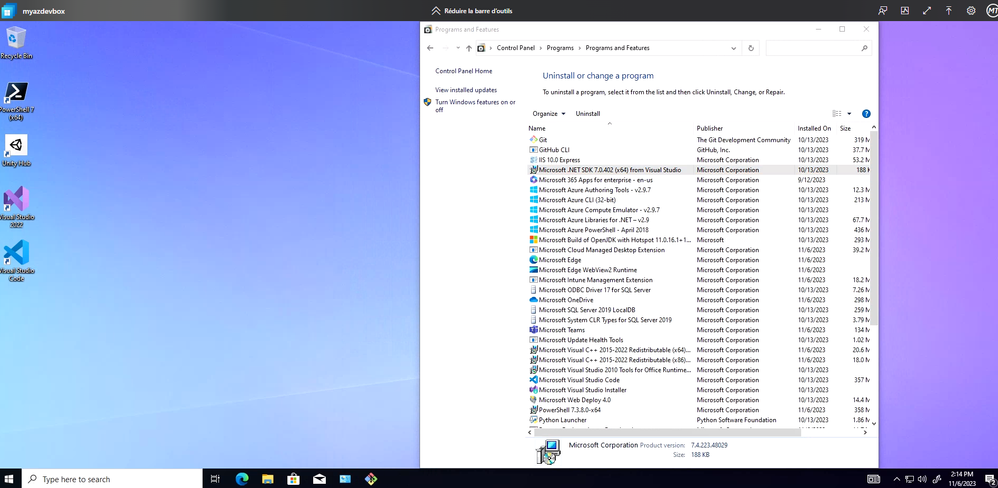
Task: Expand the address bar history dropdown
Action: click(734, 48)
